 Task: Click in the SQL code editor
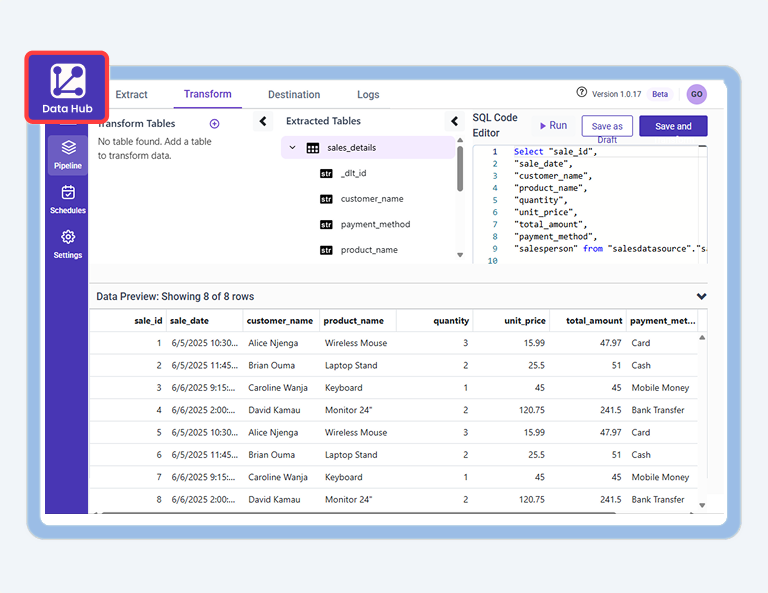[590, 206]
